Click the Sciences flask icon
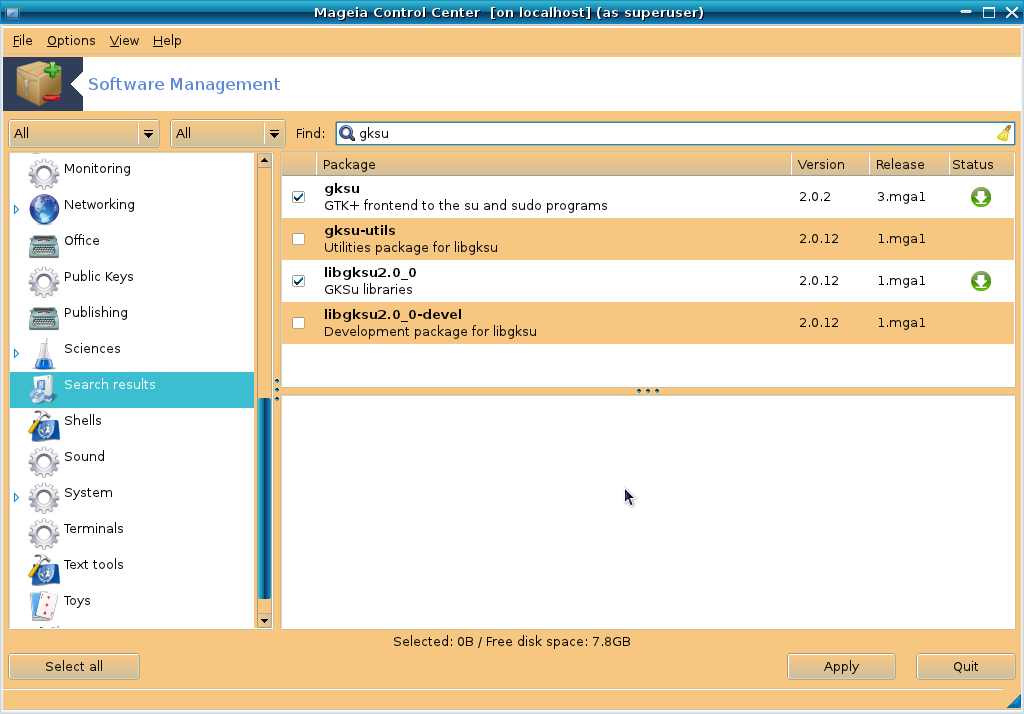Image resolution: width=1024 pixels, height=714 pixels. coord(44,353)
